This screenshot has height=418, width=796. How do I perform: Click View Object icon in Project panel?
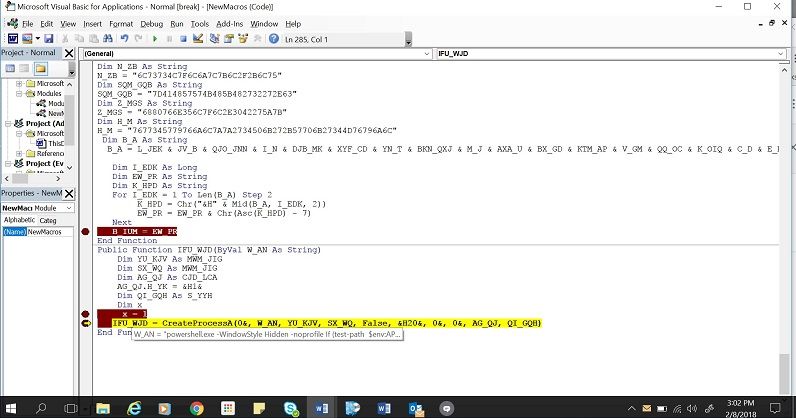click(24, 68)
